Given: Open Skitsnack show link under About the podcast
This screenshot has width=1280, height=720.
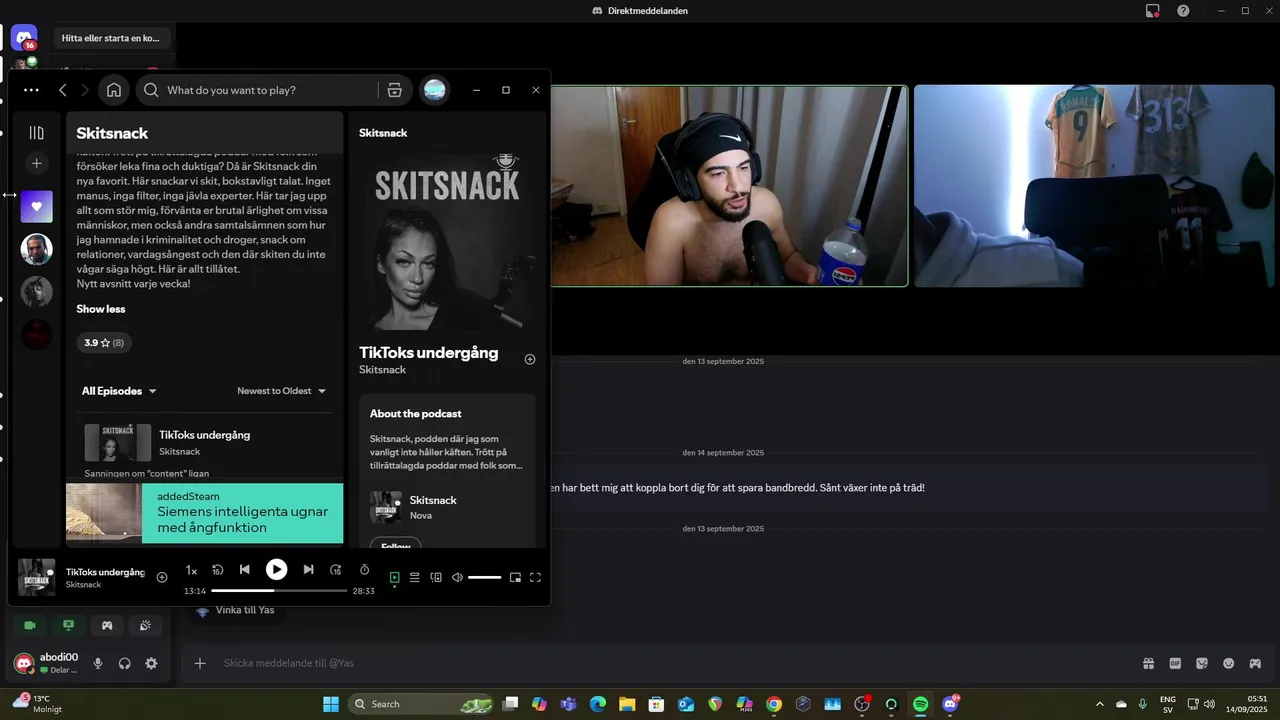Looking at the screenshot, I should pyautogui.click(x=433, y=500).
